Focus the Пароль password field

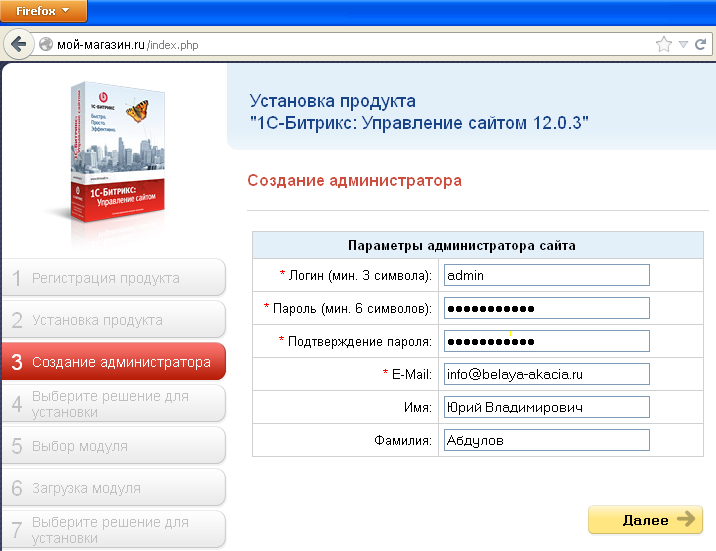pos(547,308)
